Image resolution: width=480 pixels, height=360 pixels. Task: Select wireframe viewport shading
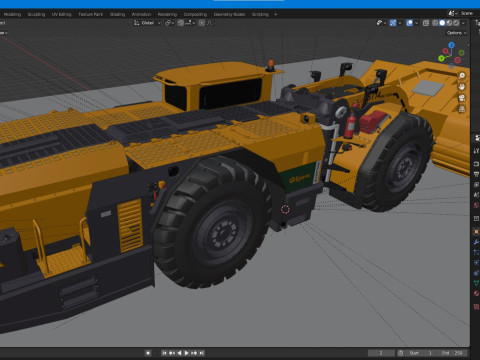(x=435, y=23)
